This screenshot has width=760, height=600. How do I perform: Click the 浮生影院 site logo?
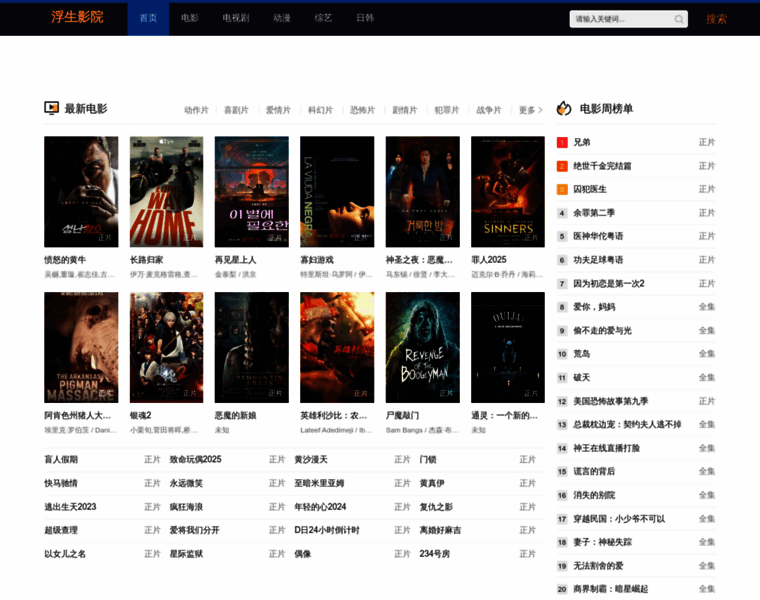click(78, 17)
